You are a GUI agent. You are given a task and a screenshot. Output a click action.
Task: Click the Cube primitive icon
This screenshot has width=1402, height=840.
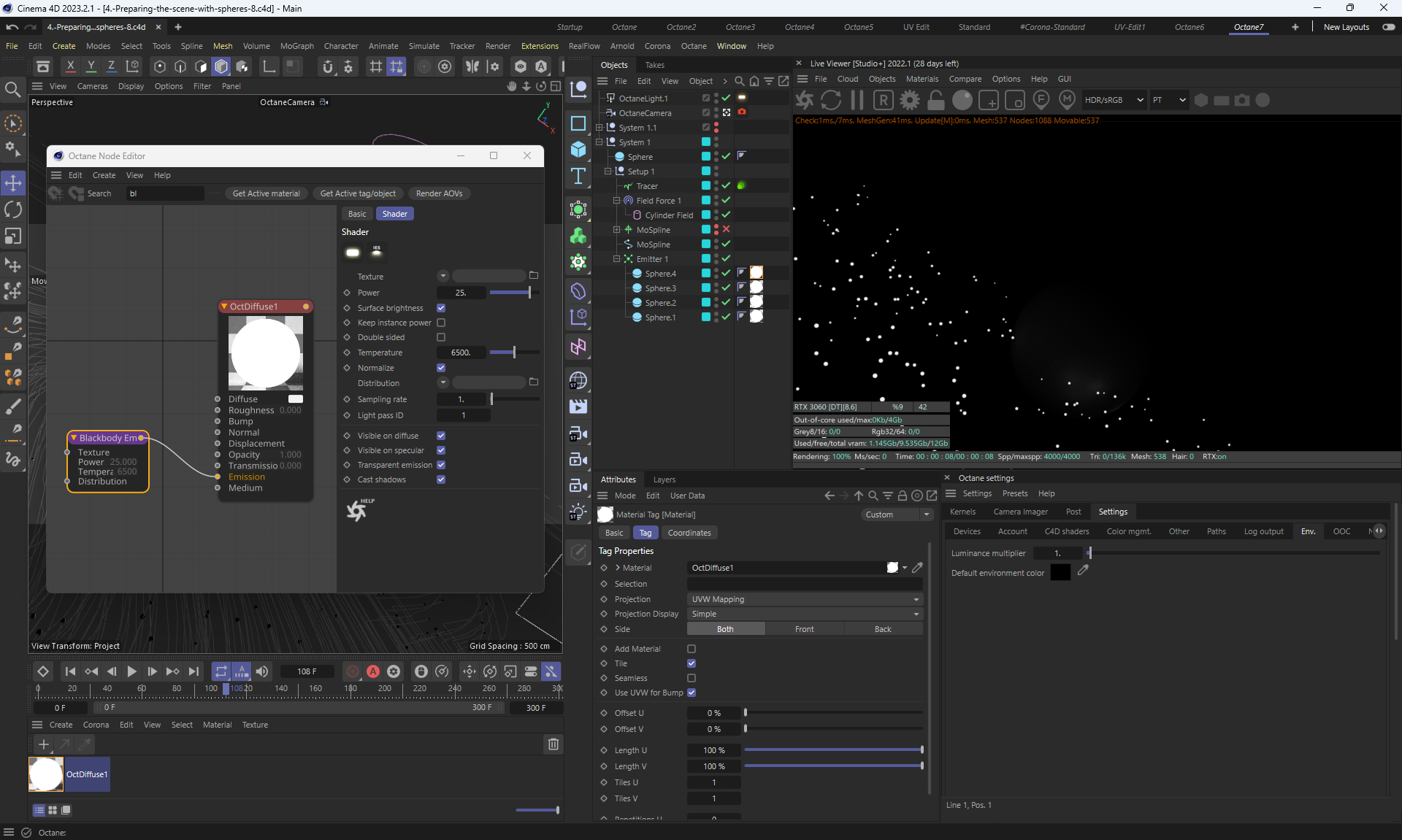click(578, 150)
